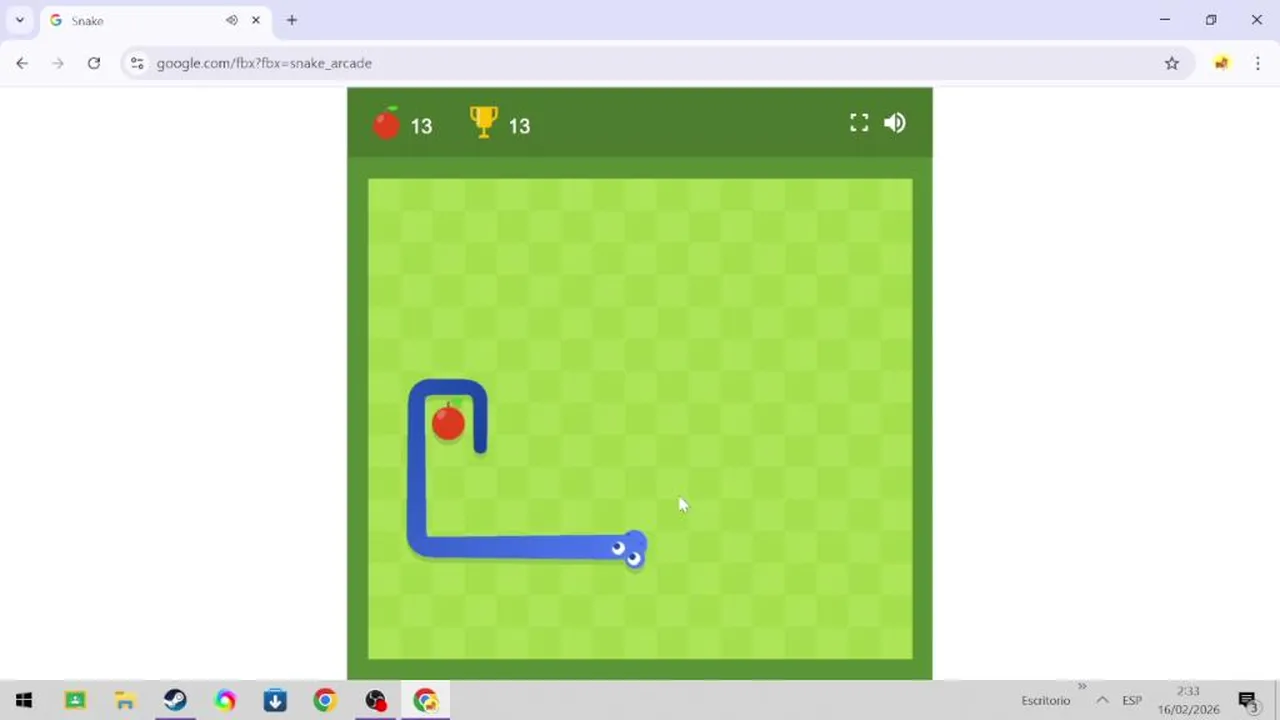Select the Snake browser tab
1280x720 pixels.
155,20
